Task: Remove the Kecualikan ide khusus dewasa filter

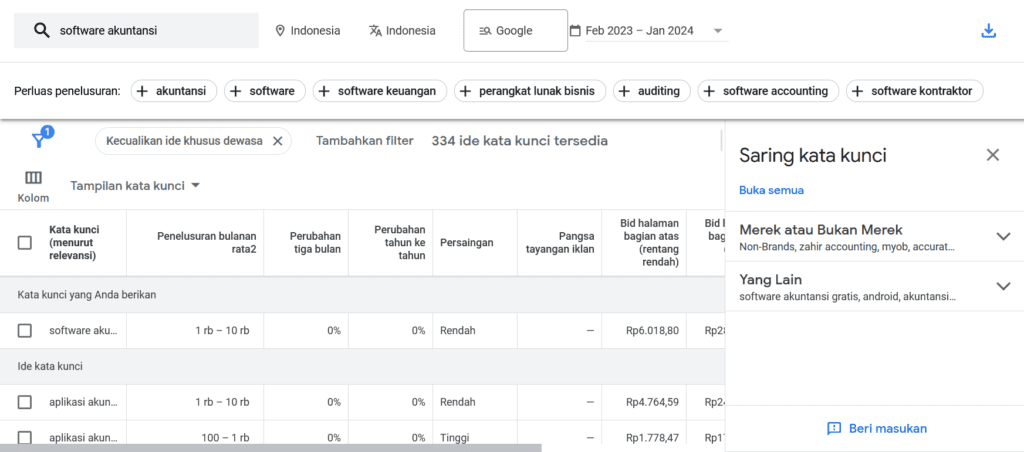Action: (277, 140)
